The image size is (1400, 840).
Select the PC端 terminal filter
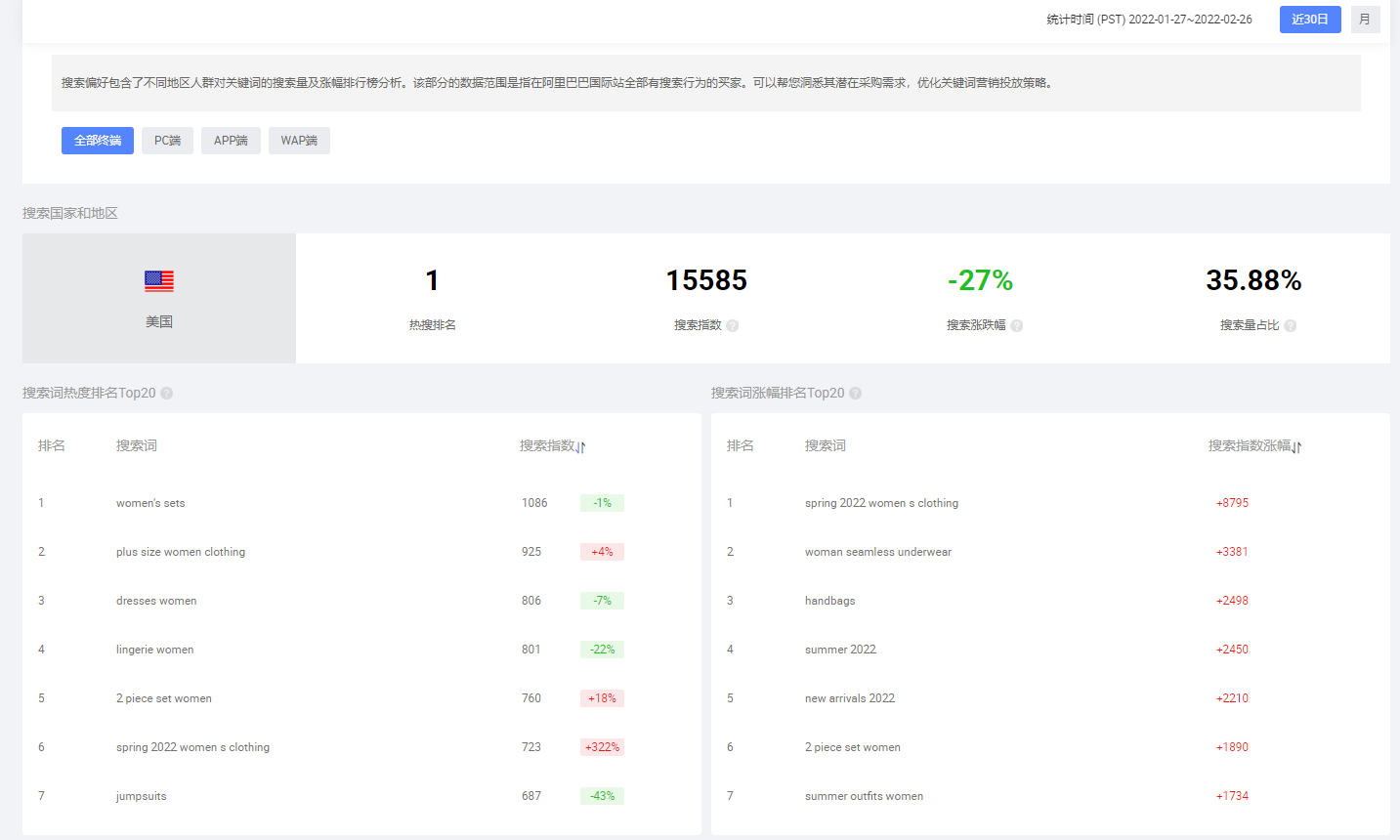[166, 140]
